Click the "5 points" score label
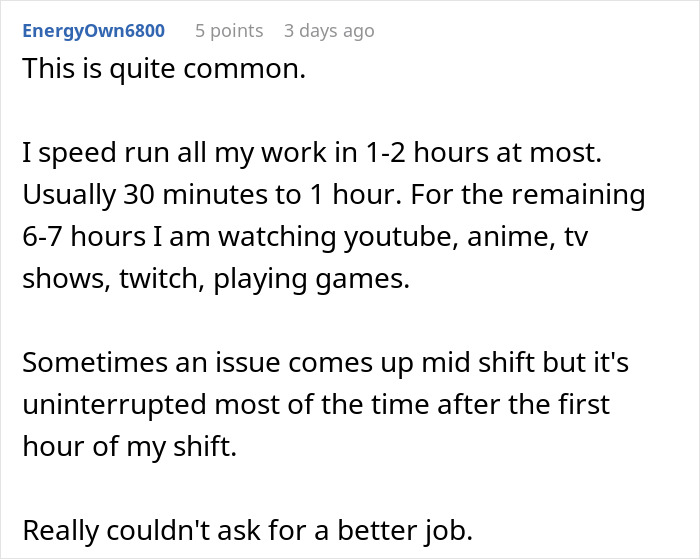Screen dimensions: 700x559 229,31
